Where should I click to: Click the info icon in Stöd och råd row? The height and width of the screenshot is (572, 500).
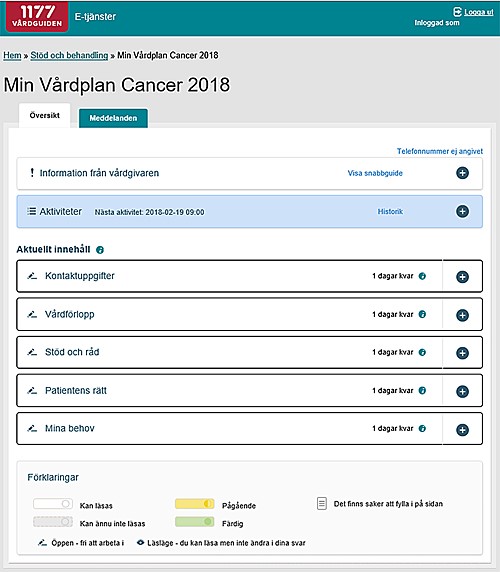click(422, 352)
